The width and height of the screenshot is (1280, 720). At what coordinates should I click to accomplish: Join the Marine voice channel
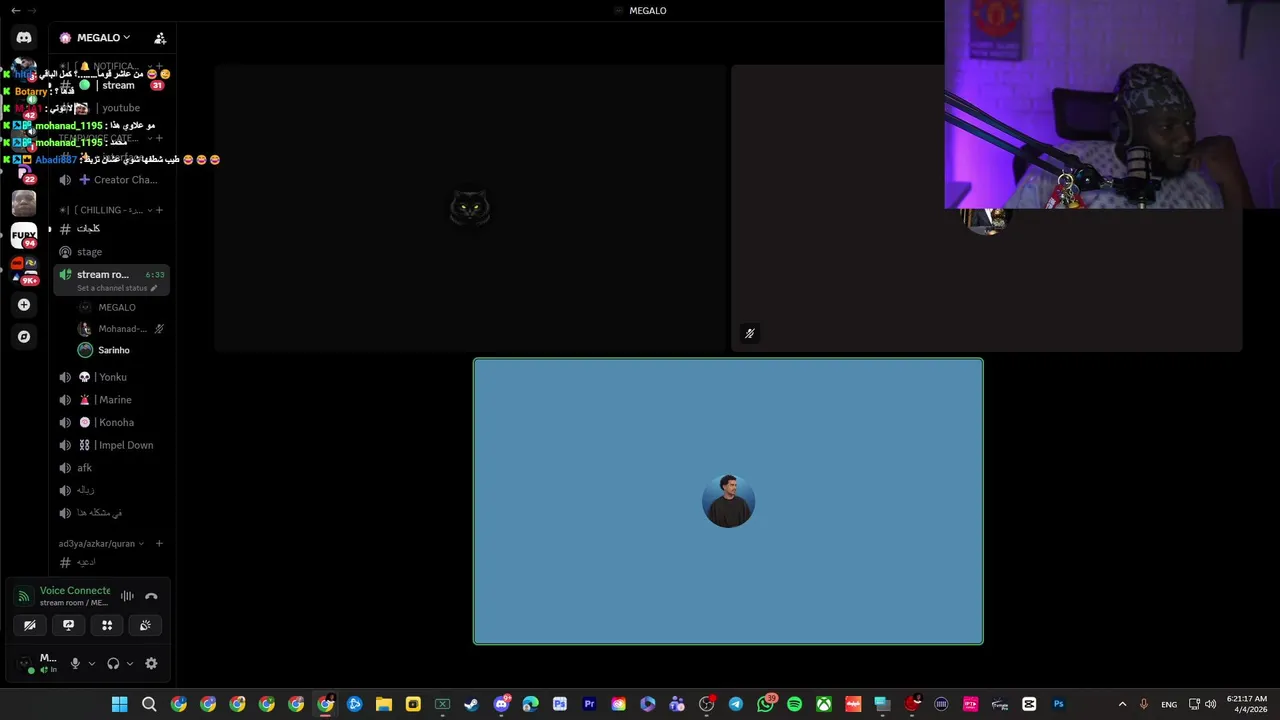pos(111,400)
